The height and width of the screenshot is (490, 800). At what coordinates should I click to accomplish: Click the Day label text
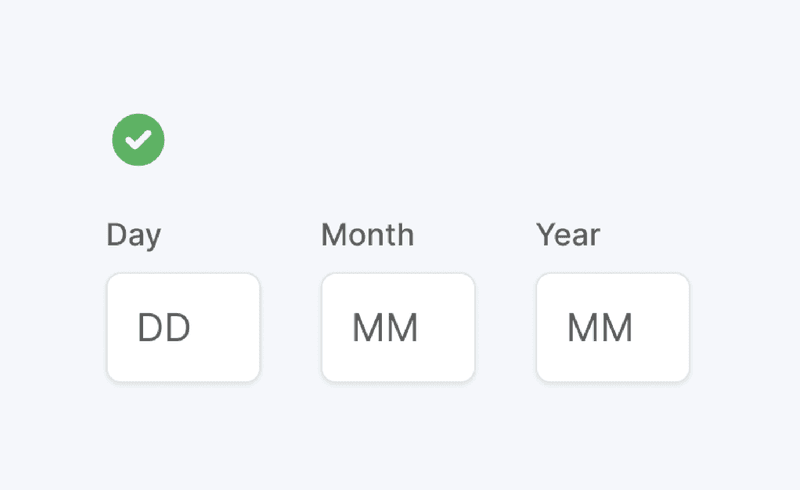pos(134,235)
